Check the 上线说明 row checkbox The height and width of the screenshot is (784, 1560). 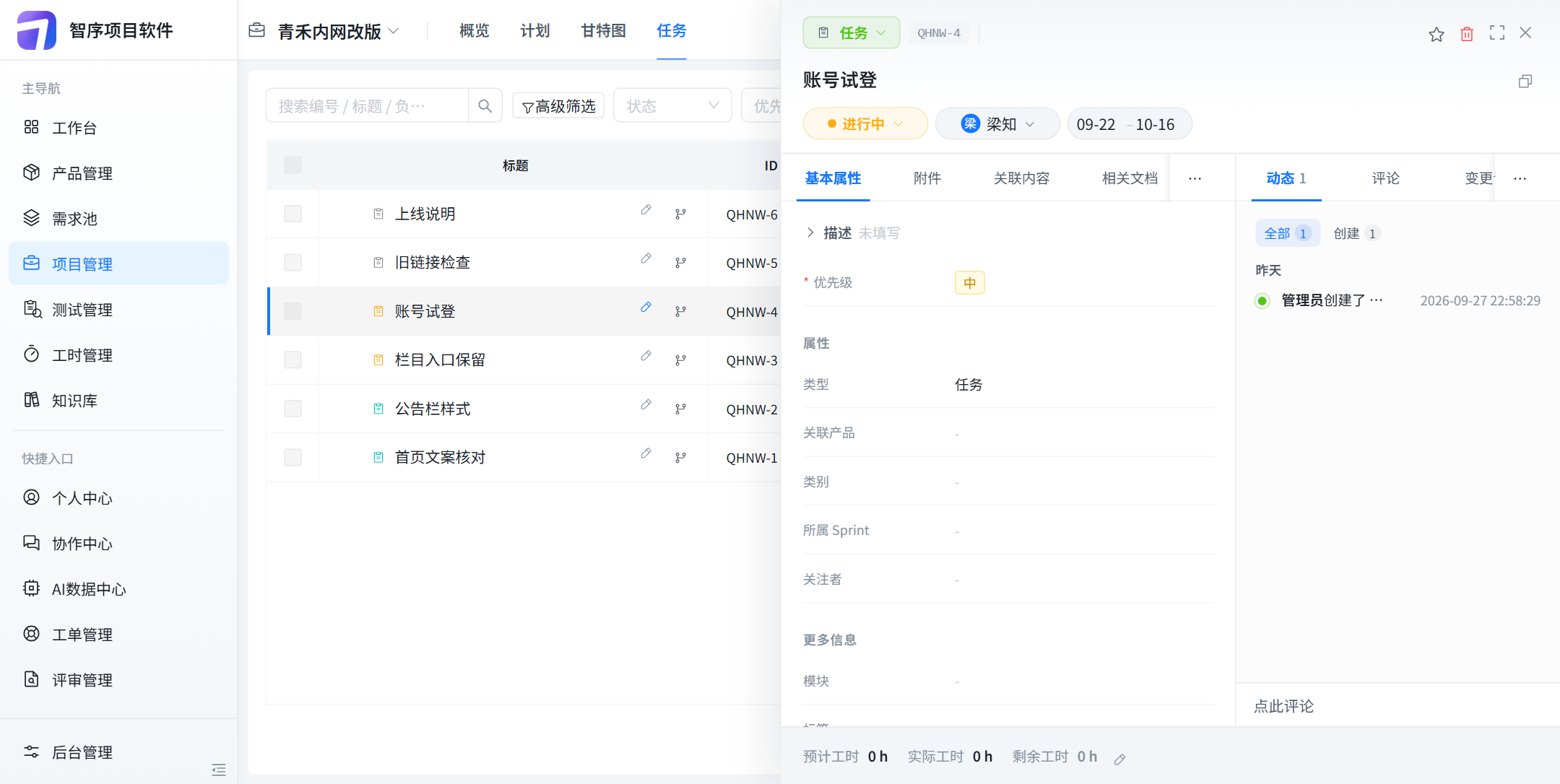292,214
